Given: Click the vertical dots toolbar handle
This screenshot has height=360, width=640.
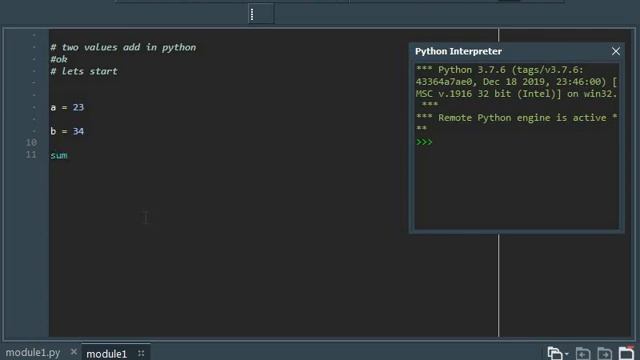Looking at the screenshot, I should 252,14.
